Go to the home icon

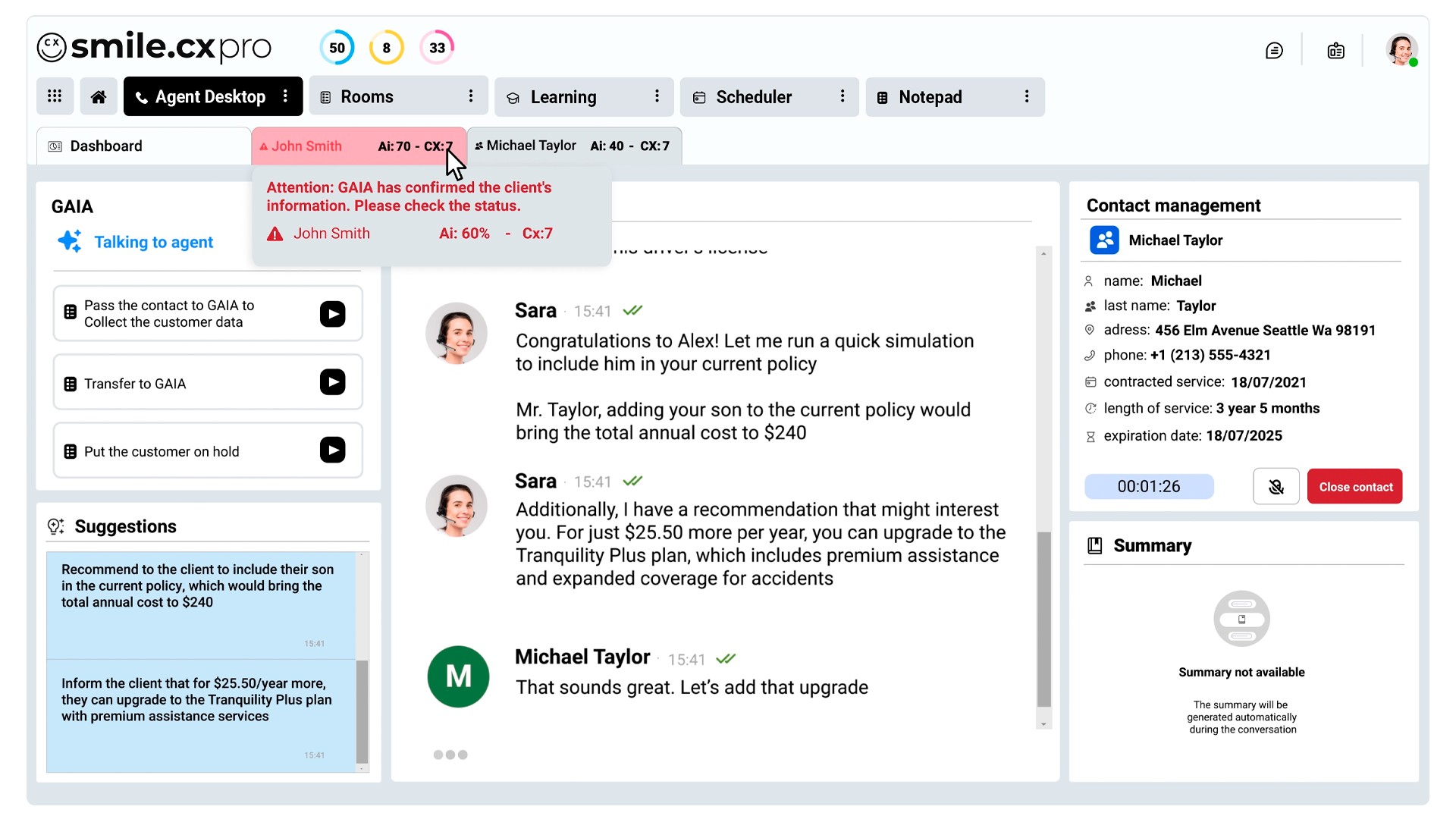click(99, 96)
